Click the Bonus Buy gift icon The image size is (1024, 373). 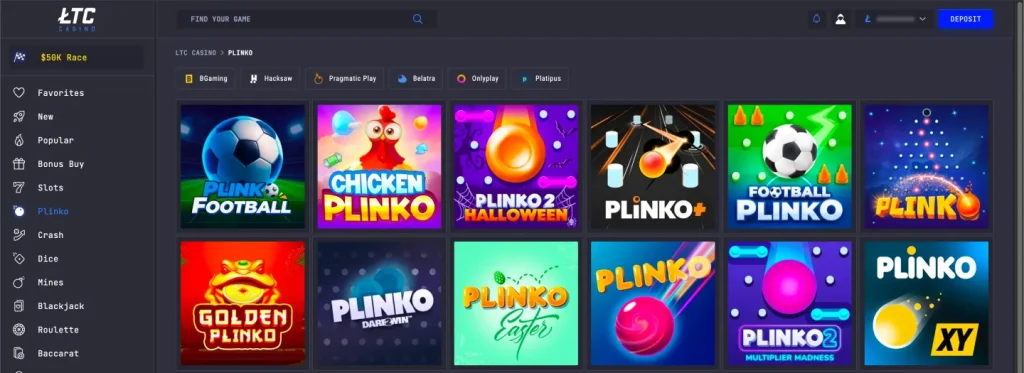19,164
